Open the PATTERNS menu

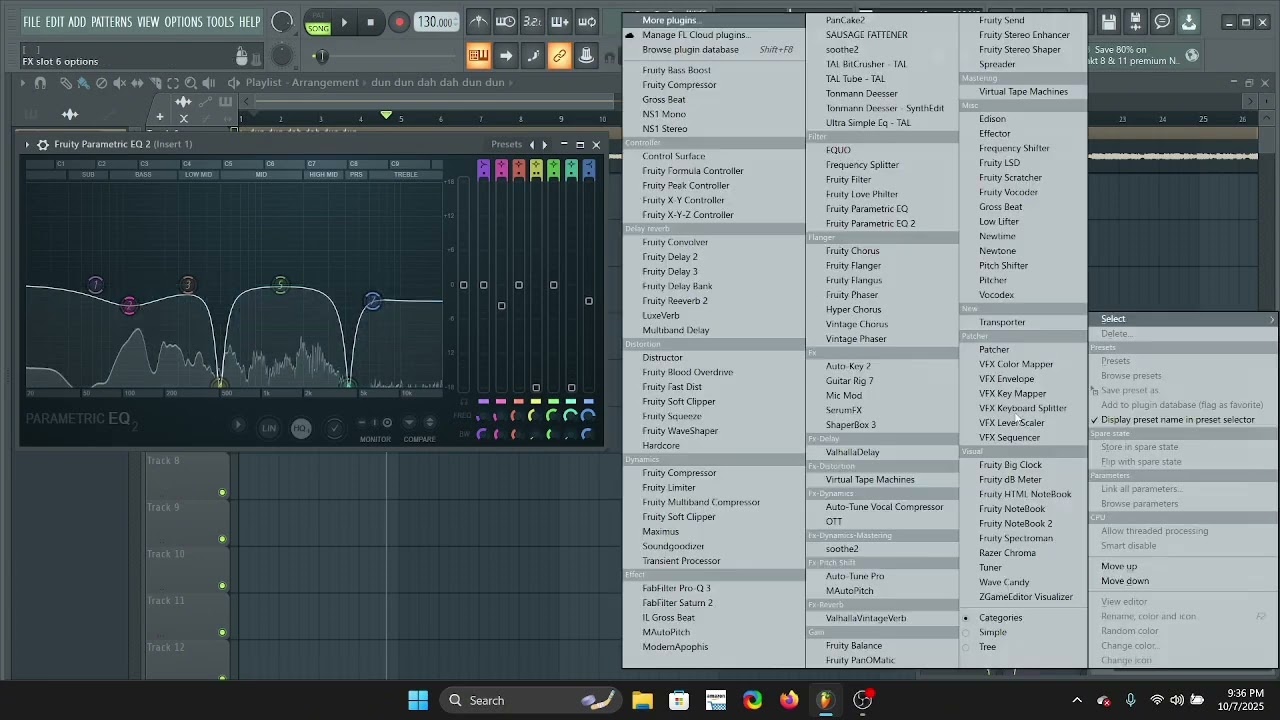click(x=111, y=22)
